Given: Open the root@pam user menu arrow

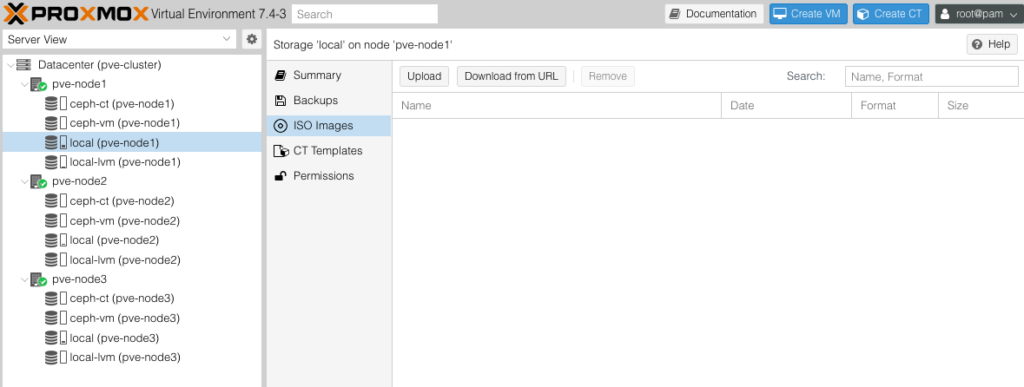Looking at the screenshot, I should tap(1013, 14).
